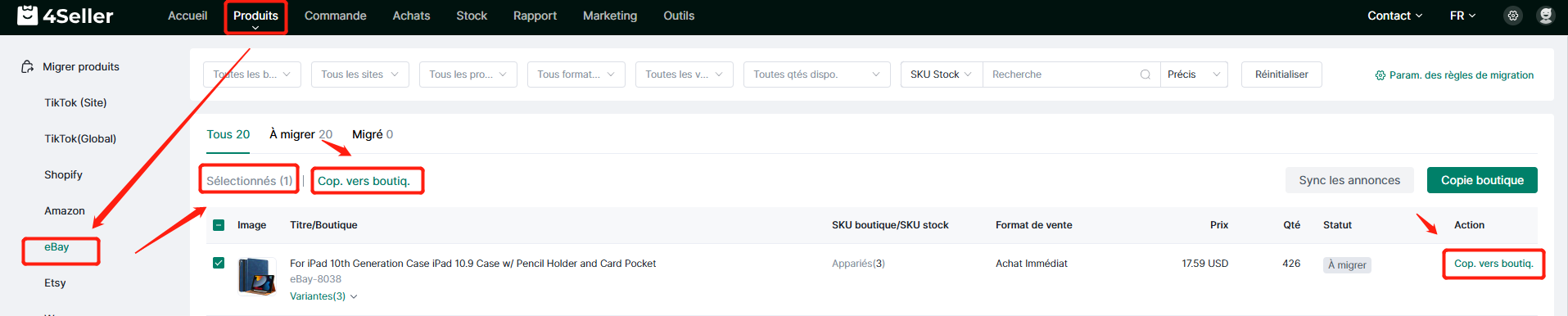Open the Tous les sites dropdown
This screenshot has height=316, width=1568.
[x=360, y=74]
